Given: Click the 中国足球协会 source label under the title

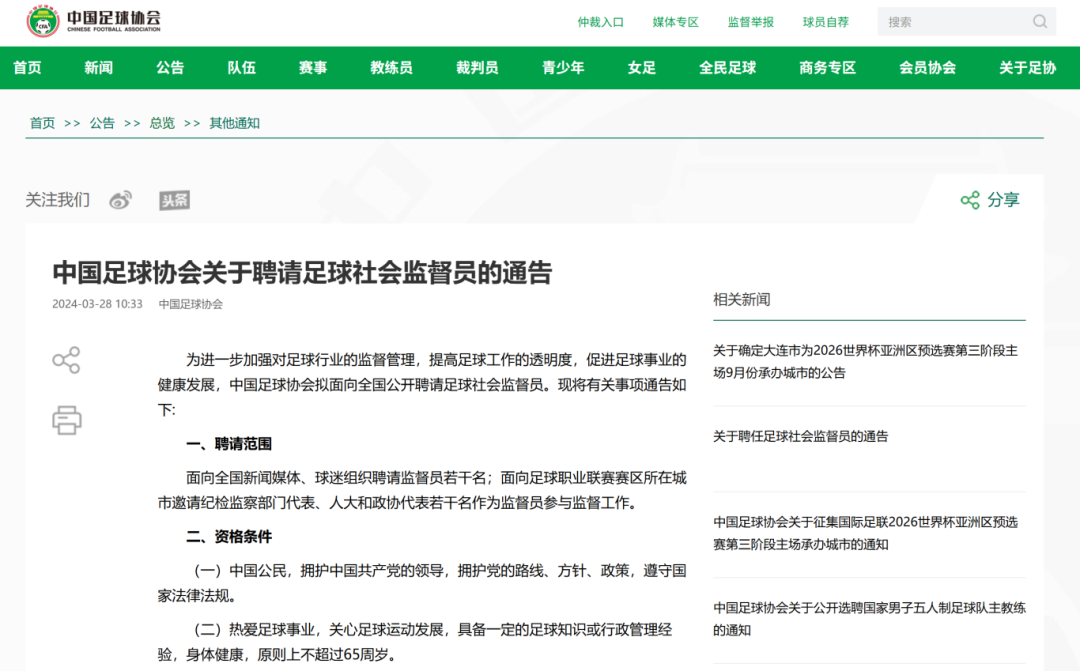Looking at the screenshot, I should pos(191,304).
